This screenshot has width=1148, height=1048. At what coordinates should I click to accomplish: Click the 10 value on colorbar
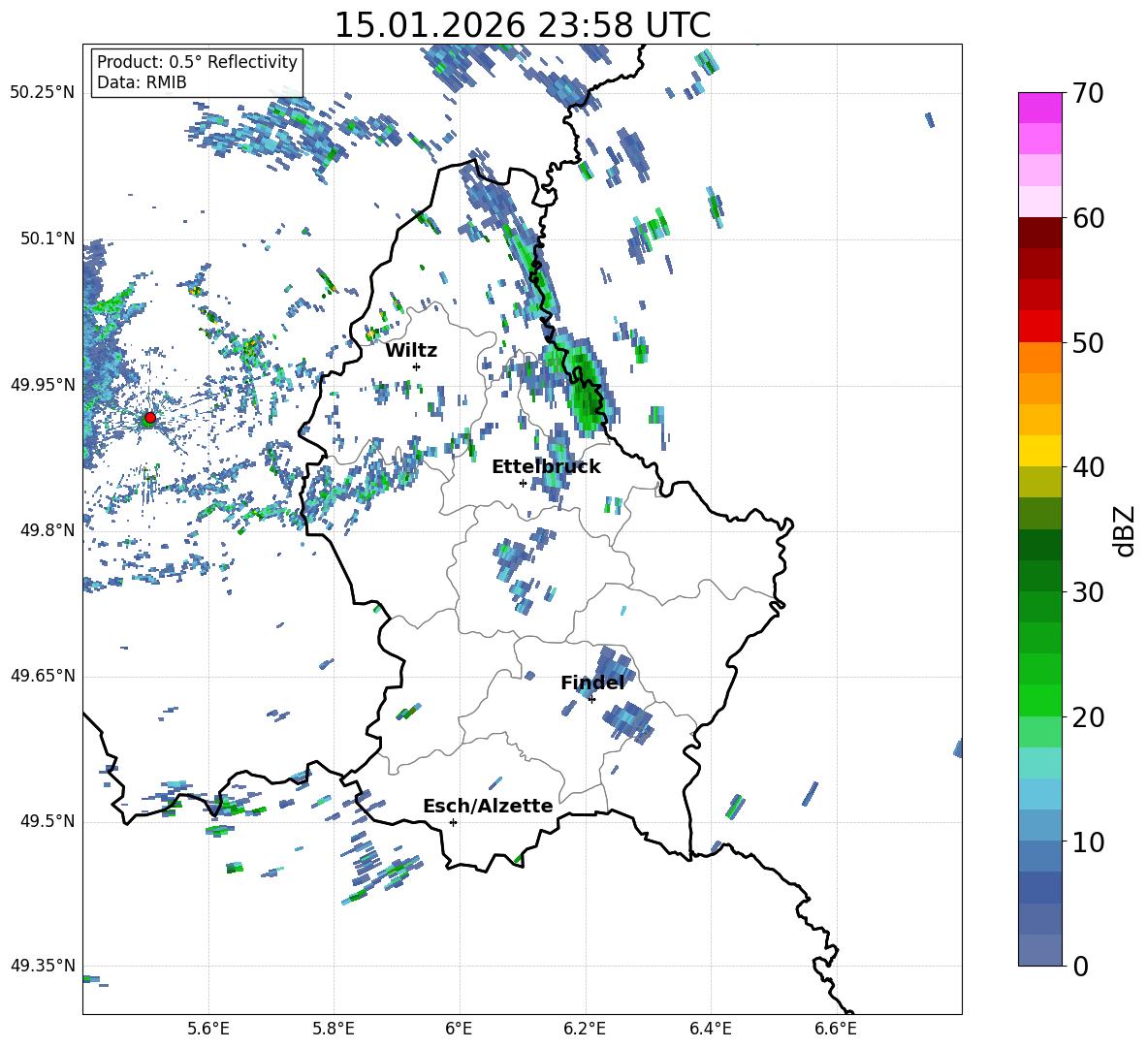[x=1087, y=842]
